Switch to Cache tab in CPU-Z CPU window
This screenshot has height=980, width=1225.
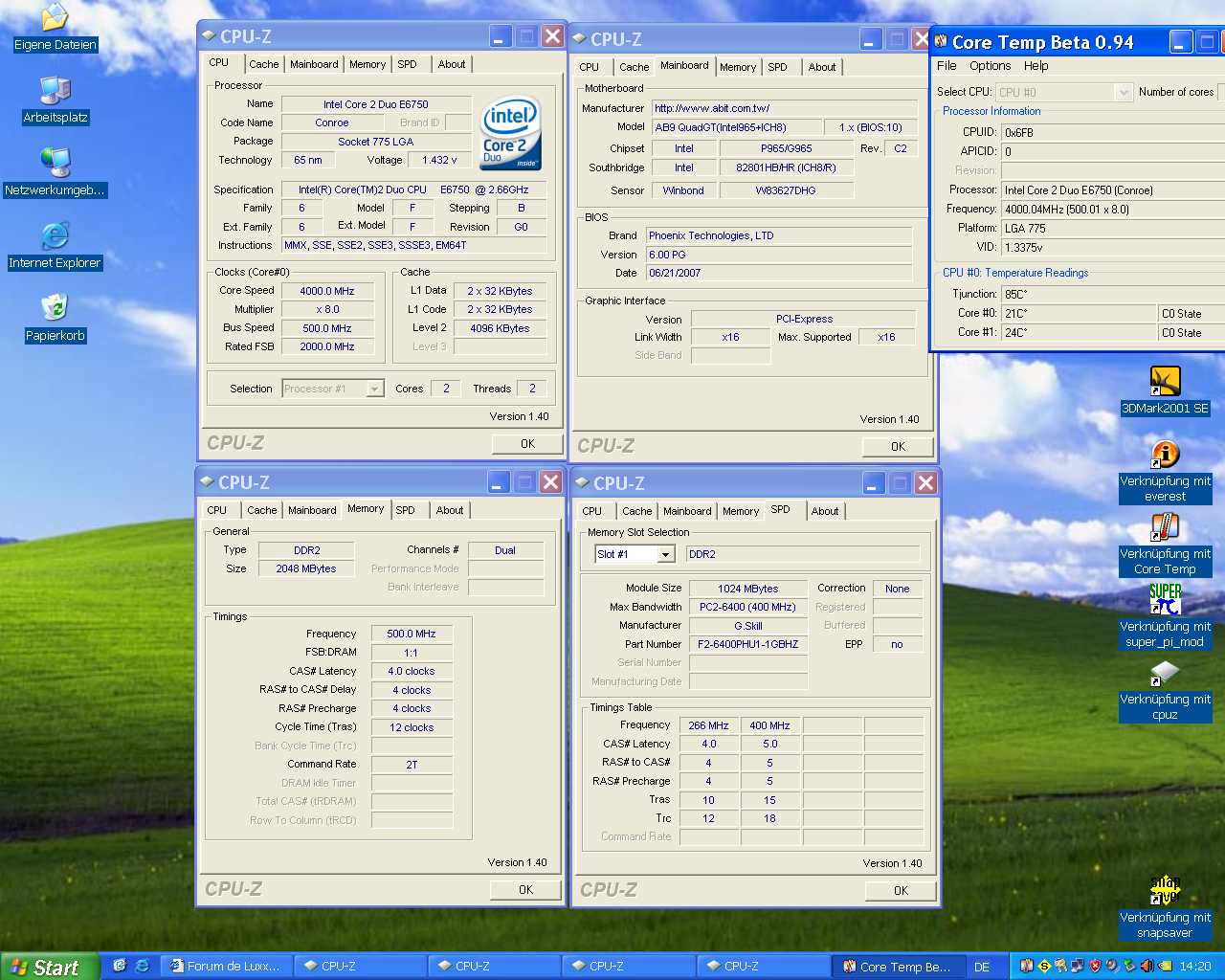pyautogui.click(x=264, y=64)
